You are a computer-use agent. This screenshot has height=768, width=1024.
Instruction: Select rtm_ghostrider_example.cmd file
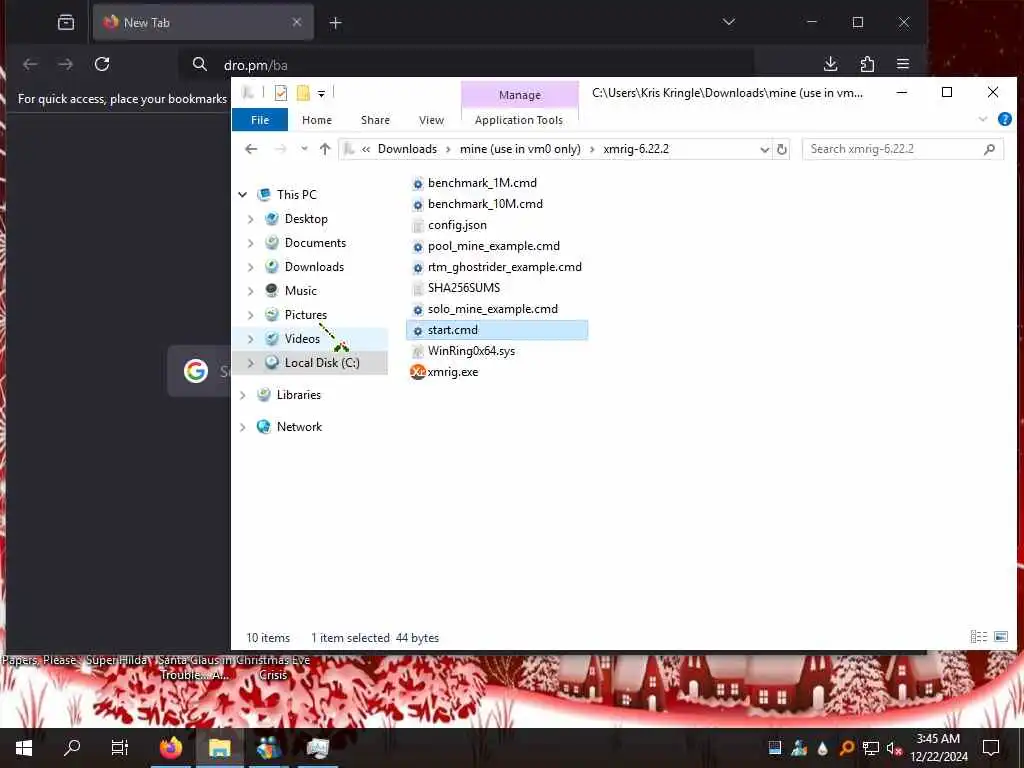pyautogui.click(x=504, y=267)
